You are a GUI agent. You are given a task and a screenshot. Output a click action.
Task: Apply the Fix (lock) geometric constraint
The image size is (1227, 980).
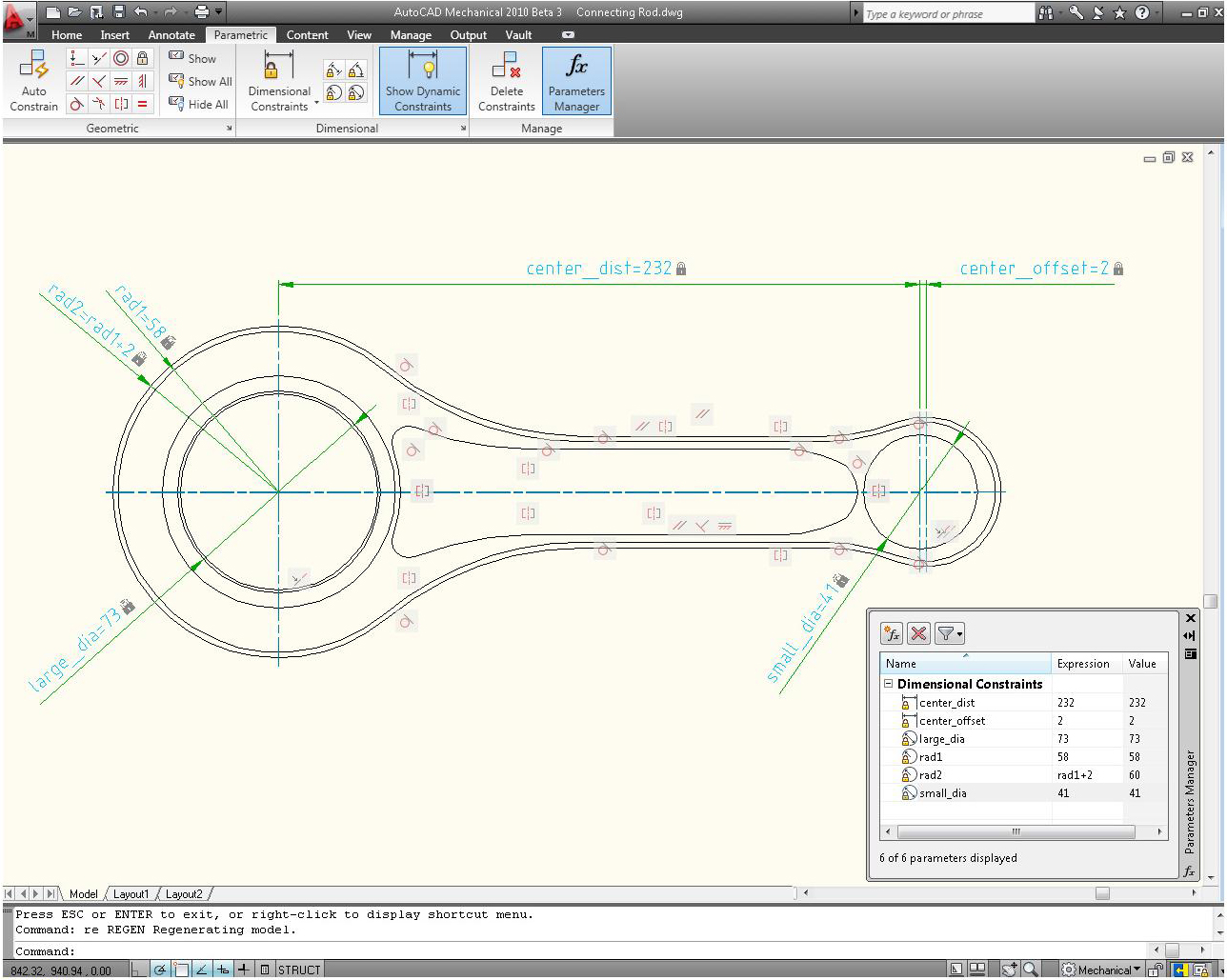click(x=142, y=58)
